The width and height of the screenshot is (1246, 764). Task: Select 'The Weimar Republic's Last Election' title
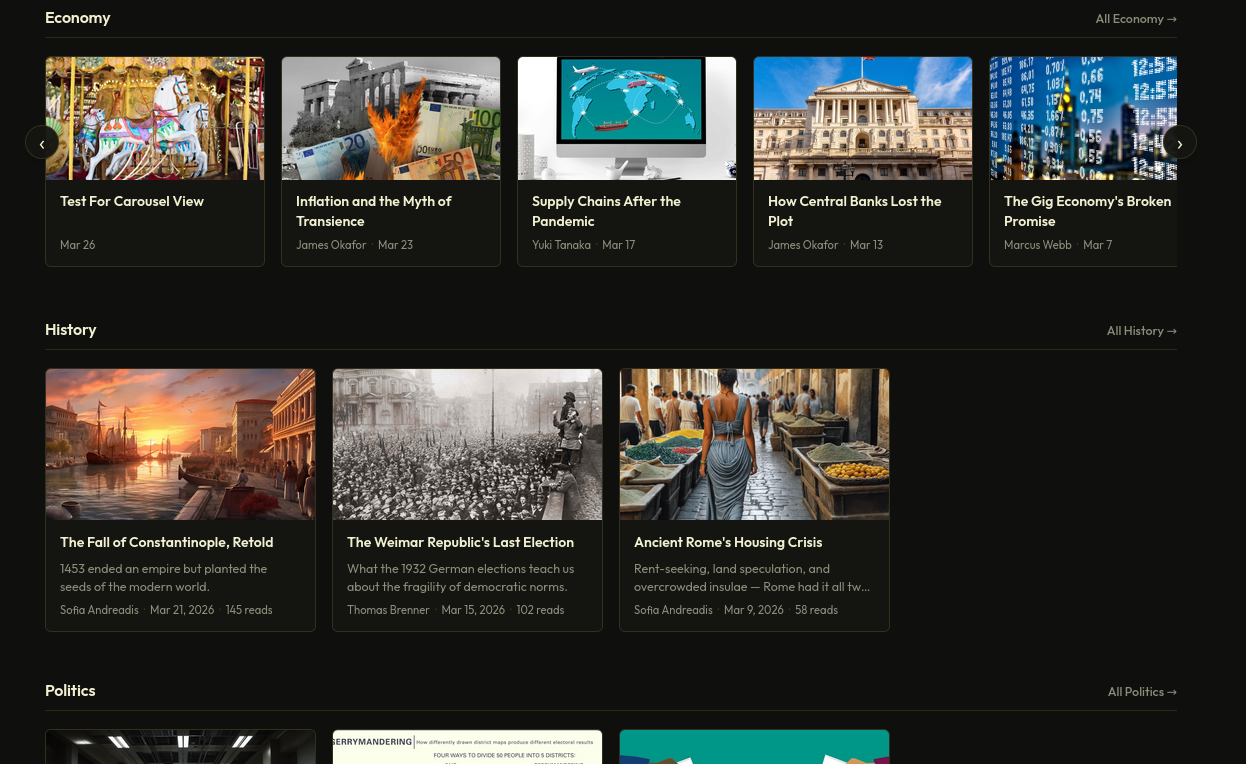tap(460, 542)
